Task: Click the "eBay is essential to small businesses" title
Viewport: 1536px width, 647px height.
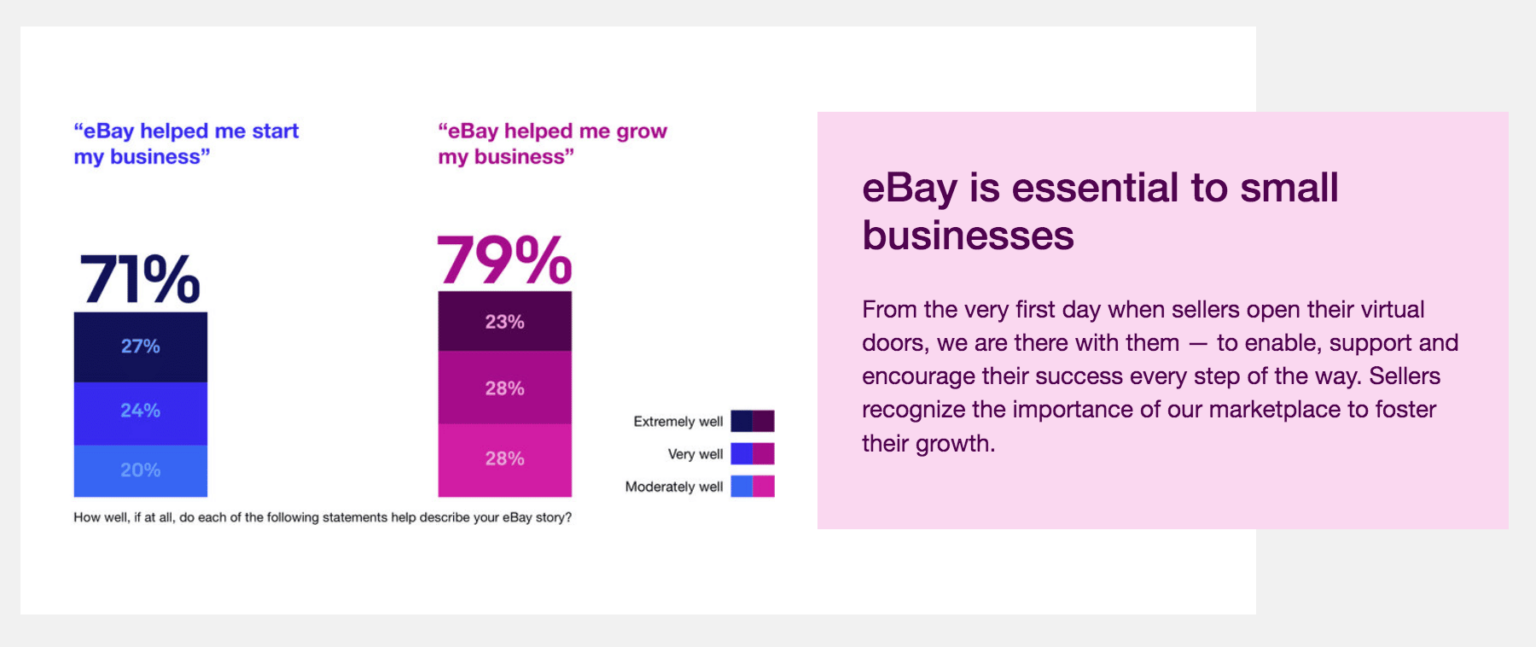Action: click(x=1100, y=211)
